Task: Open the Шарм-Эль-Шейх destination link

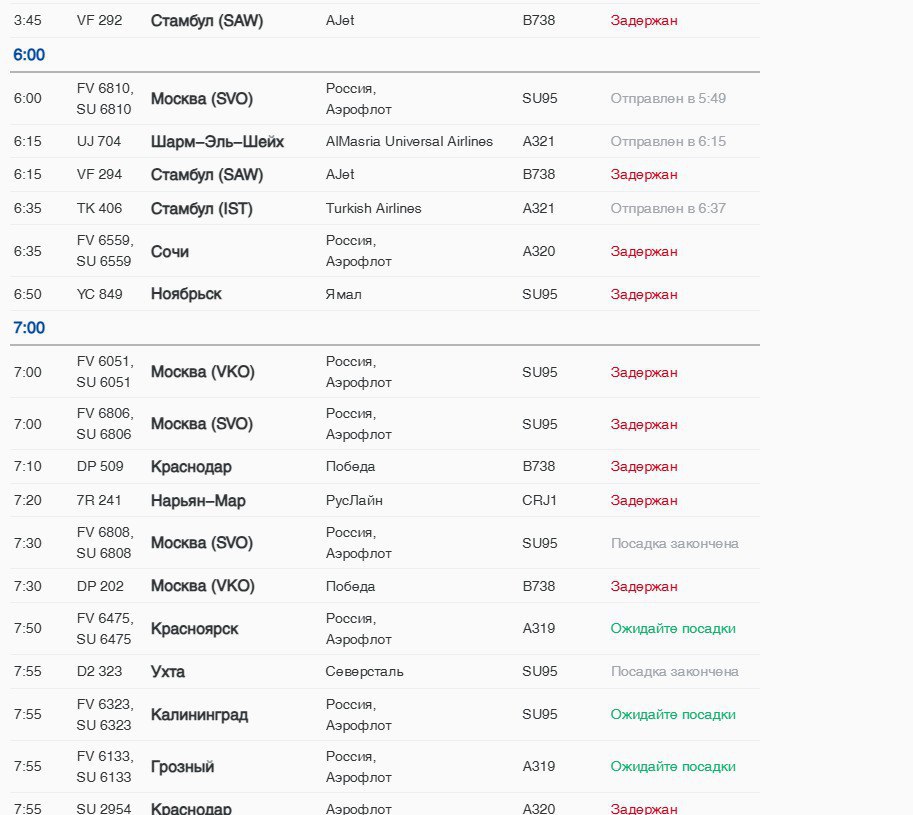Action: pos(217,142)
